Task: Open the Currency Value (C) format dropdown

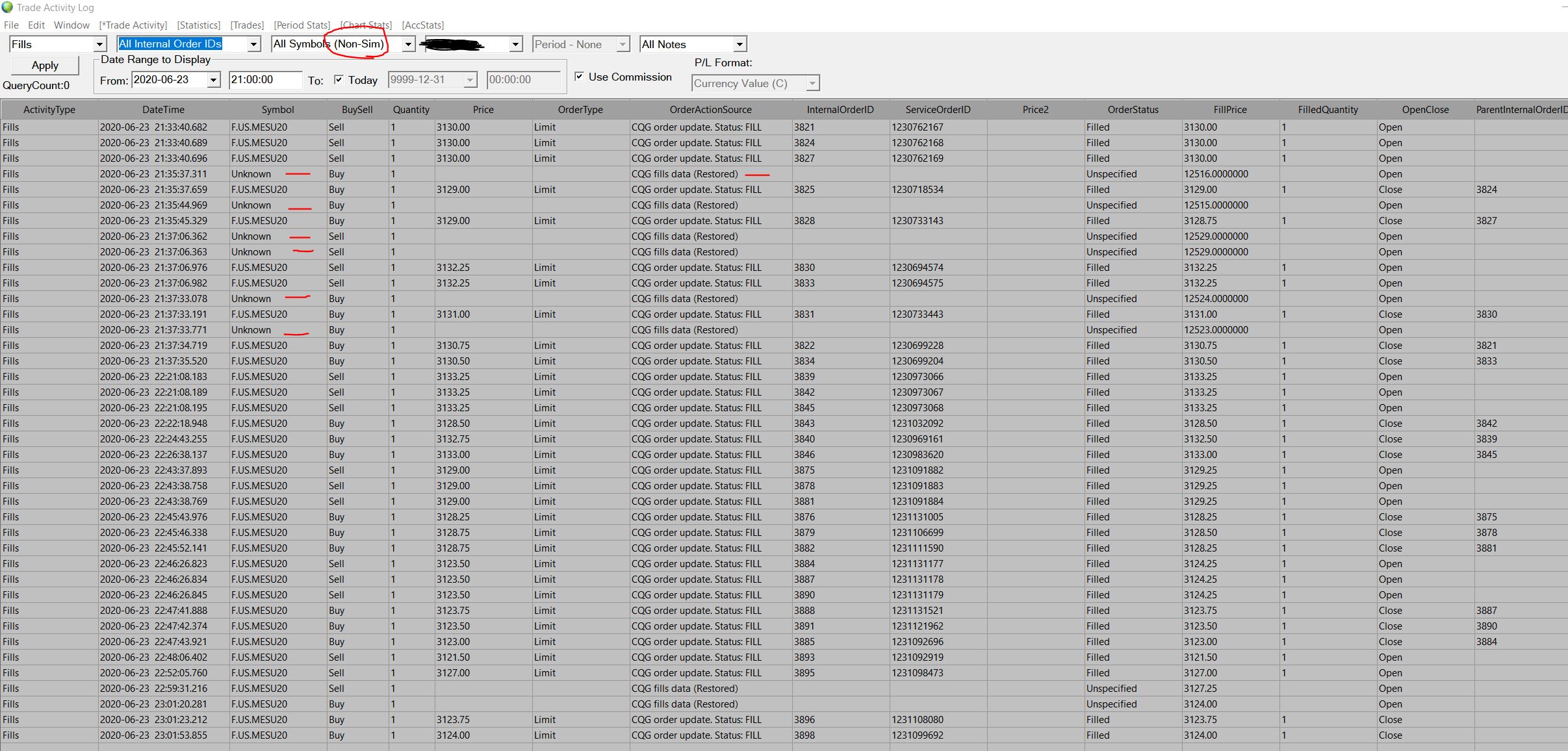Action: 812,83
